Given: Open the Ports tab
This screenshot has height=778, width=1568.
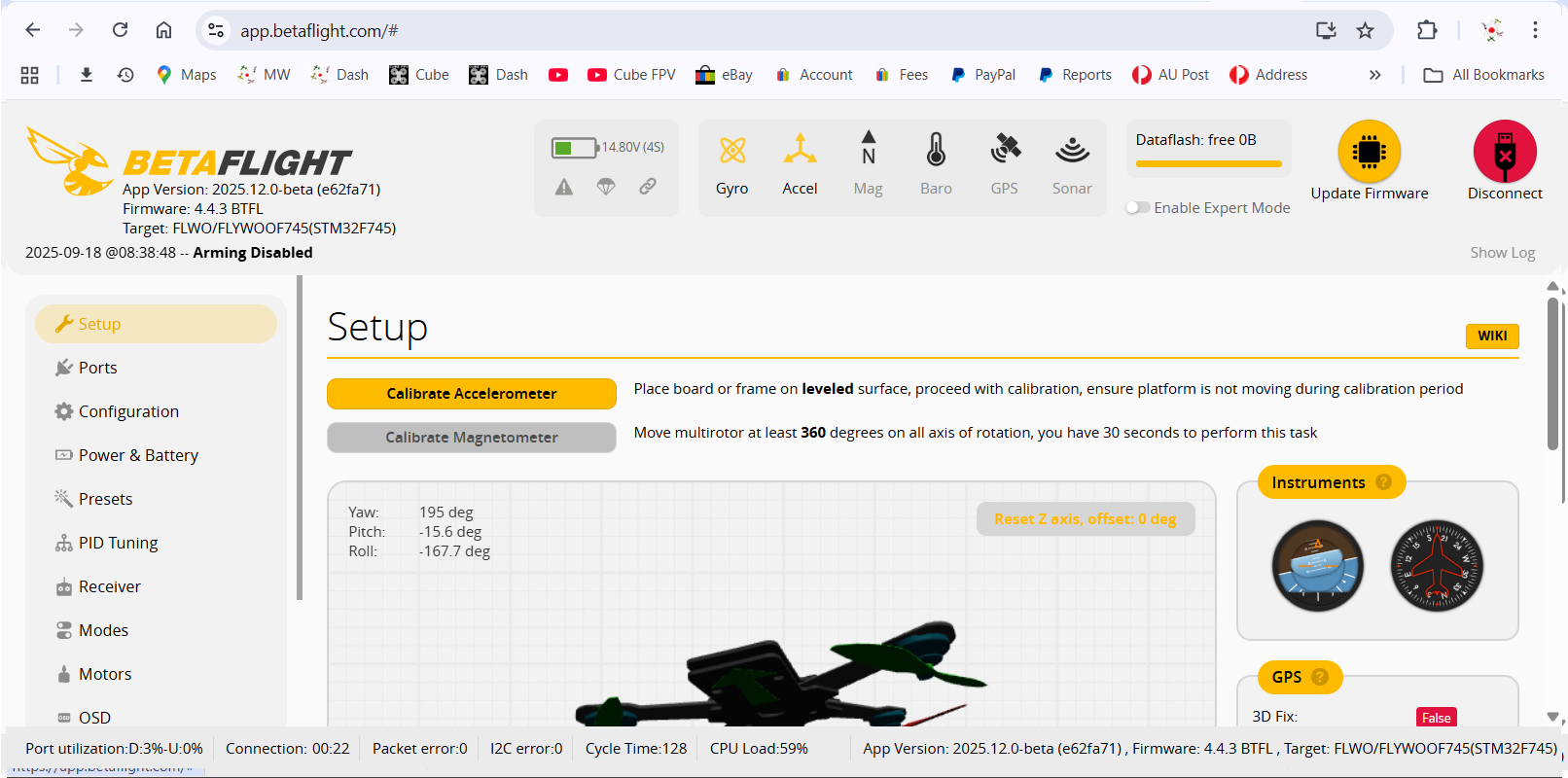Looking at the screenshot, I should tap(97, 368).
